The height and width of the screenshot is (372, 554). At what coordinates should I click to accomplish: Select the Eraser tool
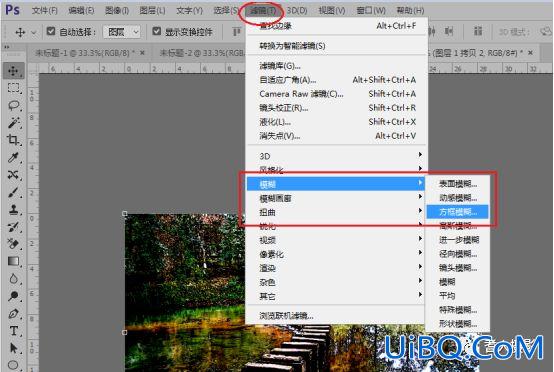point(13,244)
